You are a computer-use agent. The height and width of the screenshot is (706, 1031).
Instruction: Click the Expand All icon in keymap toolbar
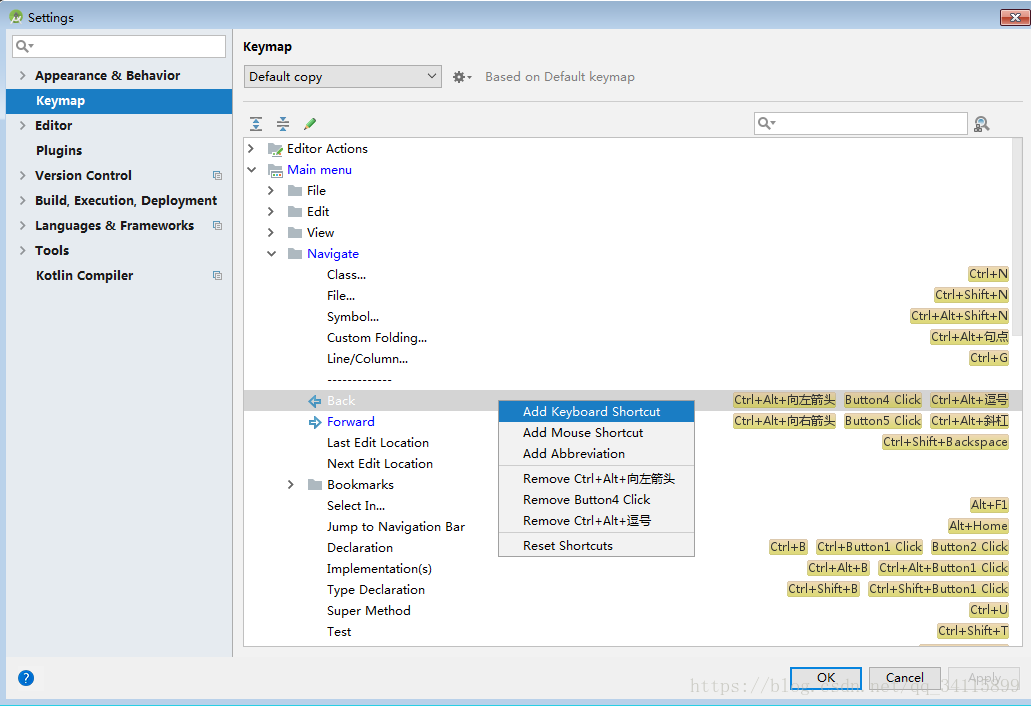click(x=256, y=124)
